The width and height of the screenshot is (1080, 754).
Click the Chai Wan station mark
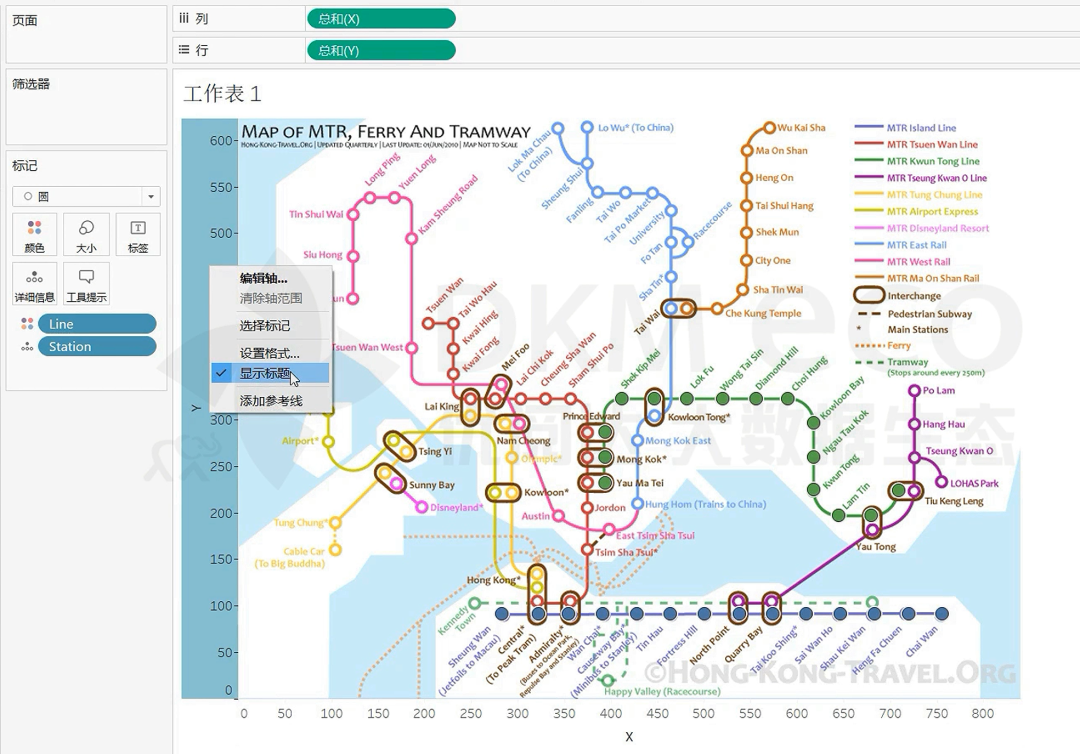point(942,614)
